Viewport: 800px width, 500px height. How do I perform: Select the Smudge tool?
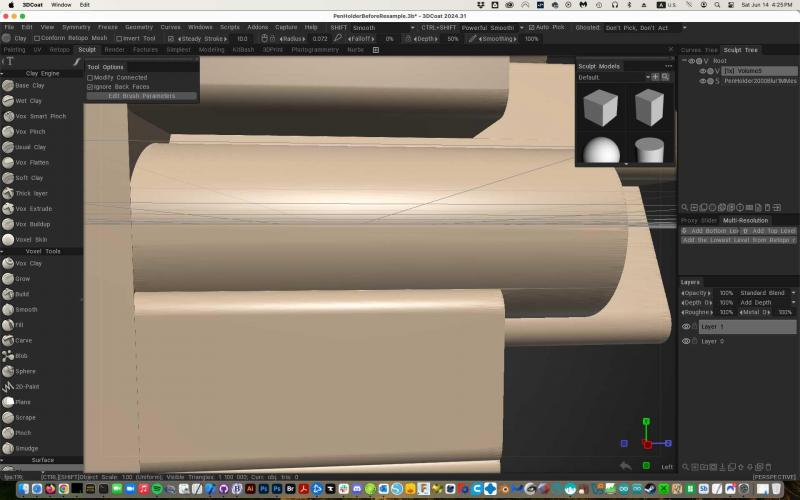click(26, 448)
